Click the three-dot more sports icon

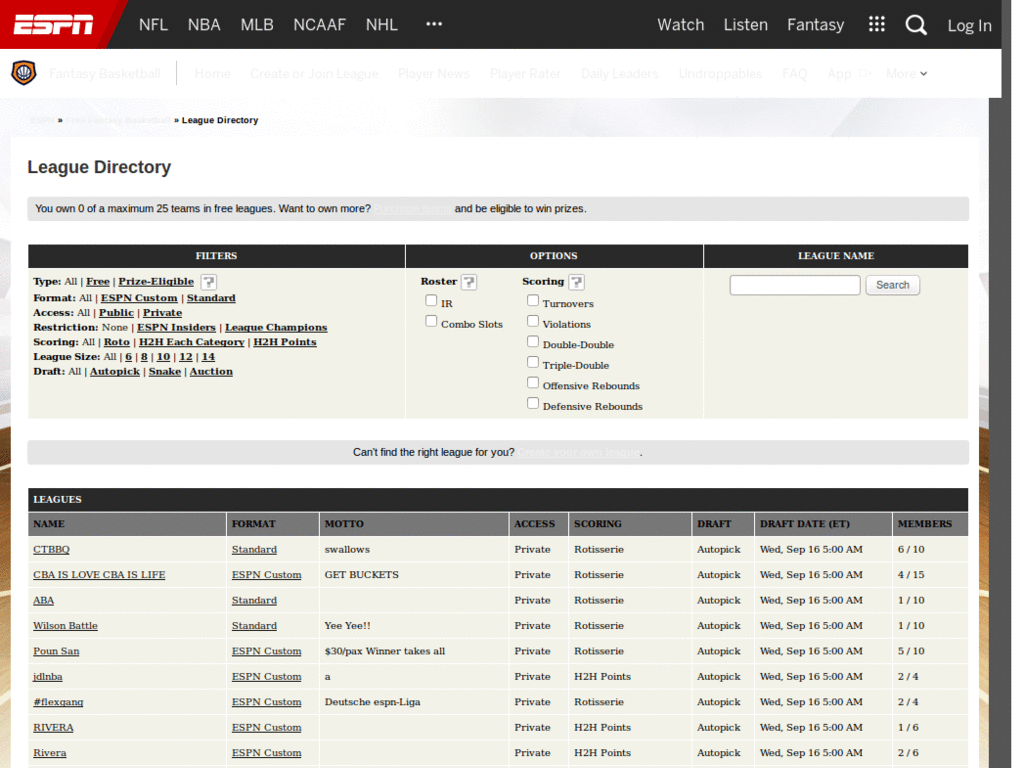434,24
